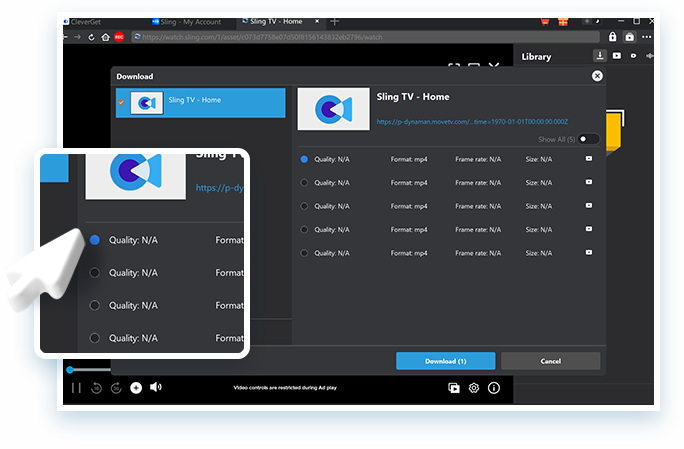Reload the current page
Image resolution: width=684 pixels, height=449 pixels.
91,37
